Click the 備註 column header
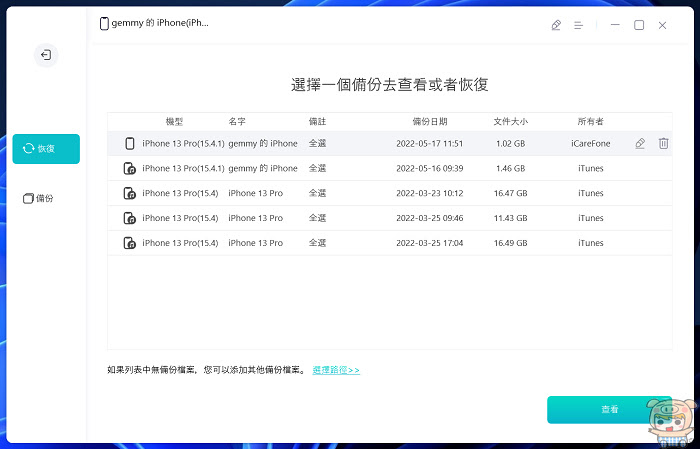Image resolution: width=700 pixels, height=449 pixels. click(317, 121)
